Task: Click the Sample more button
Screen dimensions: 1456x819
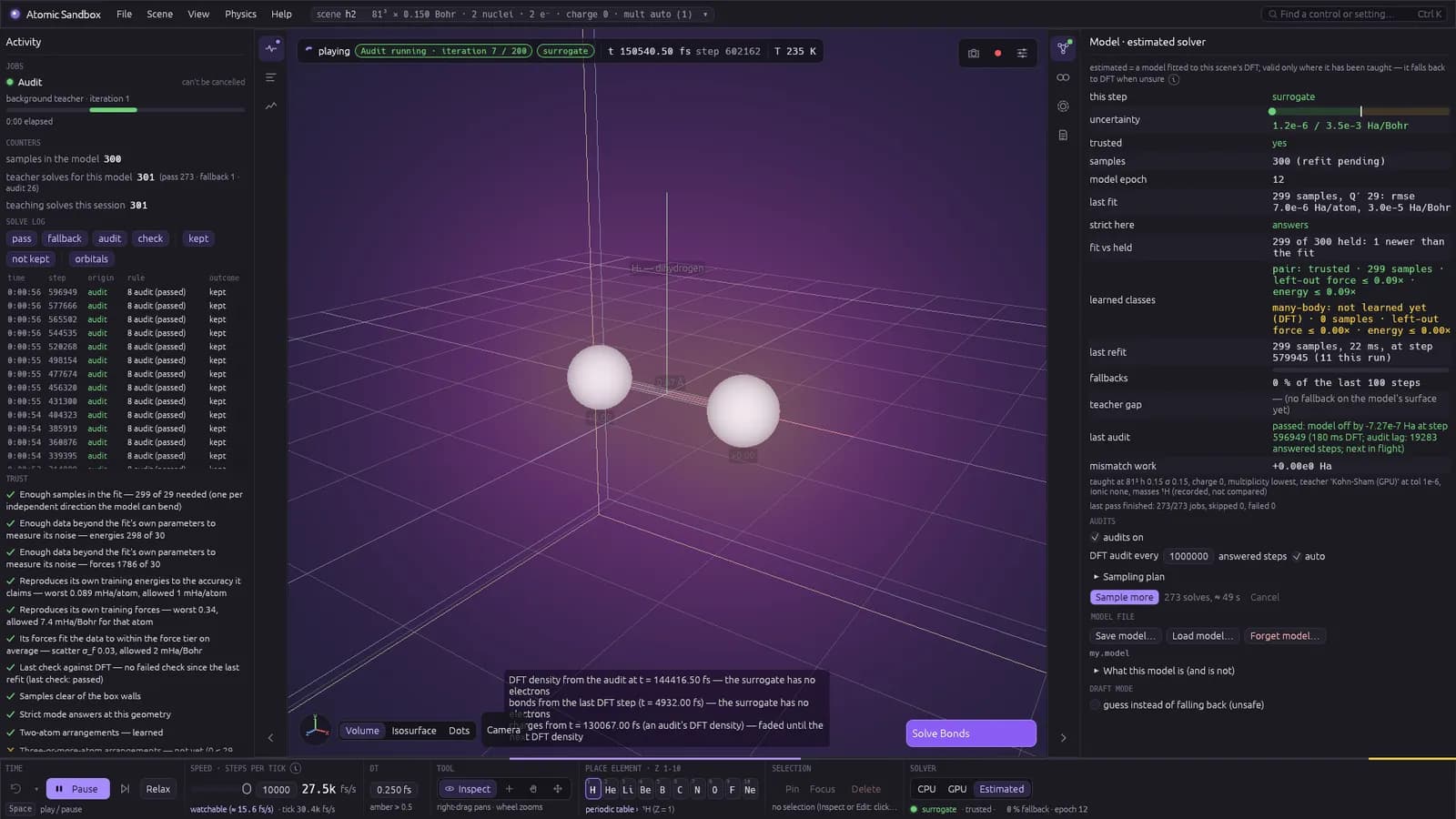Action: click(1124, 597)
